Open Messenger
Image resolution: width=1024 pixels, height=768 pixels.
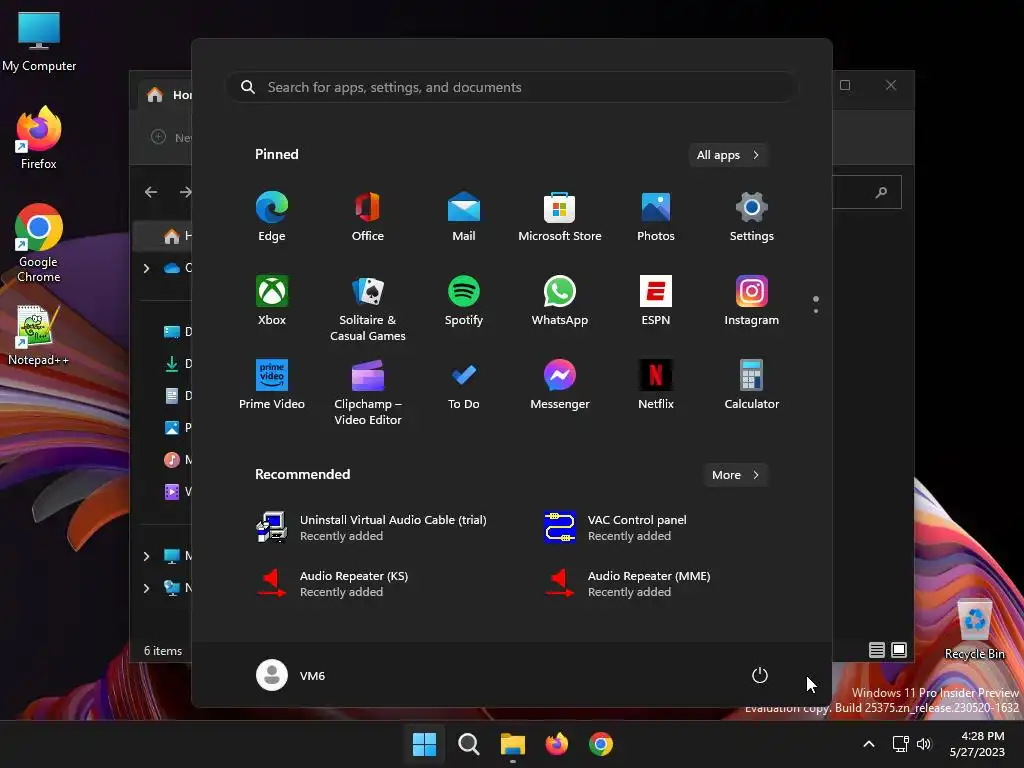click(560, 385)
